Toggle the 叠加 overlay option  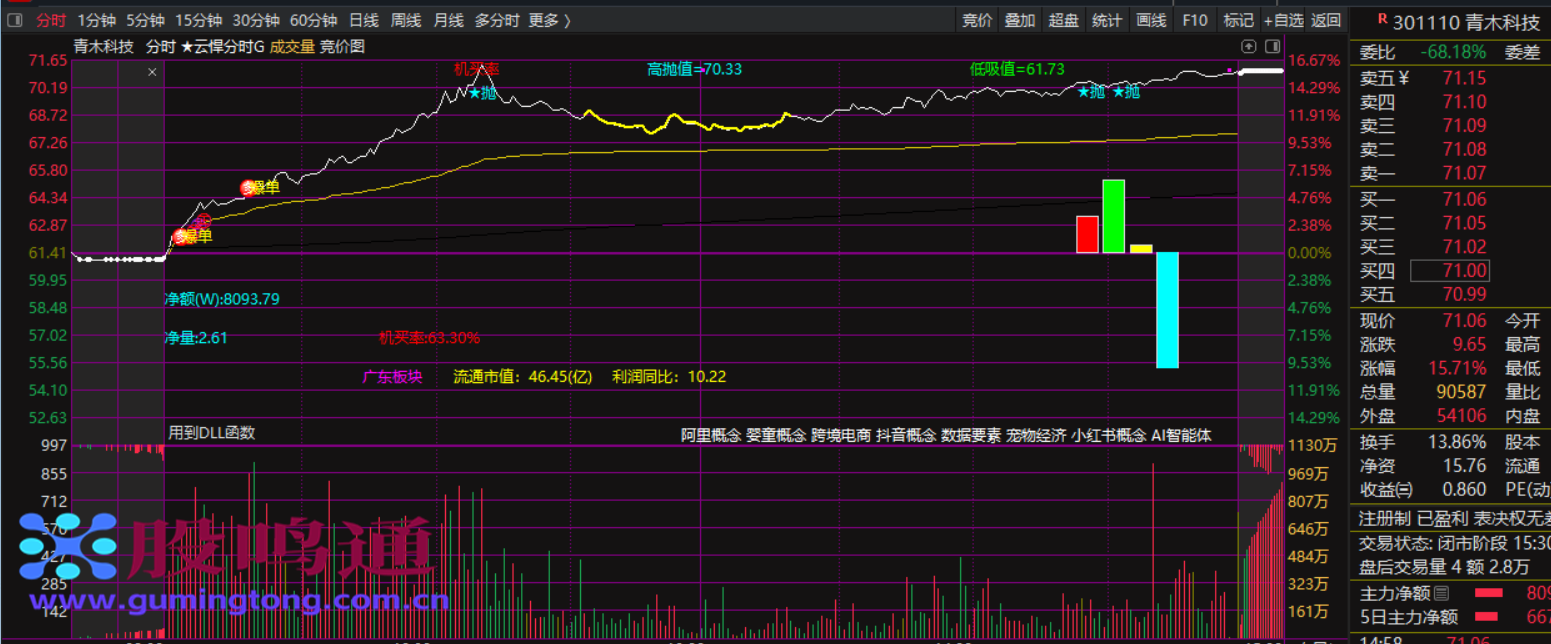(1020, 20)
